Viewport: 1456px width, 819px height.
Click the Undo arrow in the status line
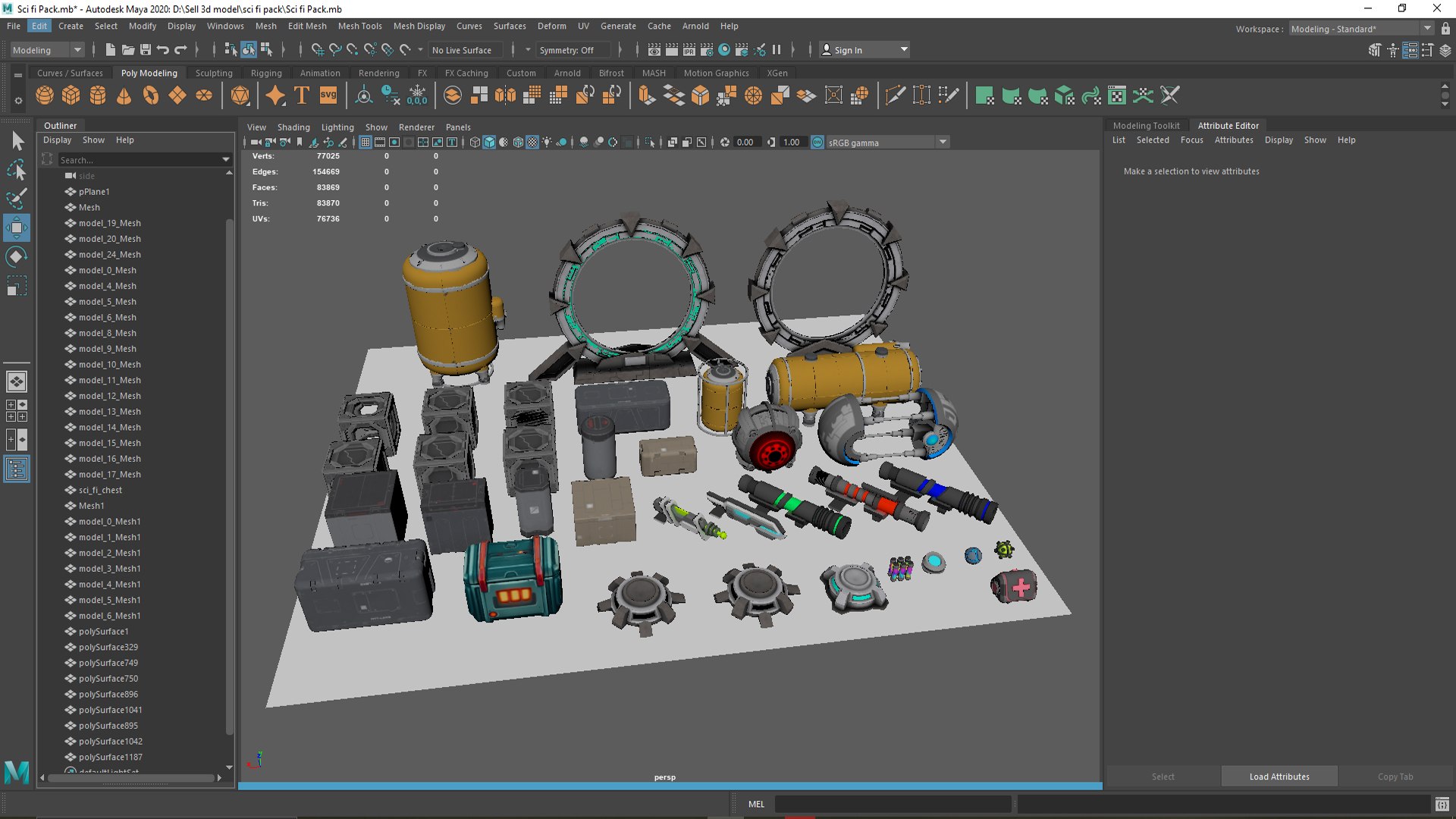(x=163, y=50)
